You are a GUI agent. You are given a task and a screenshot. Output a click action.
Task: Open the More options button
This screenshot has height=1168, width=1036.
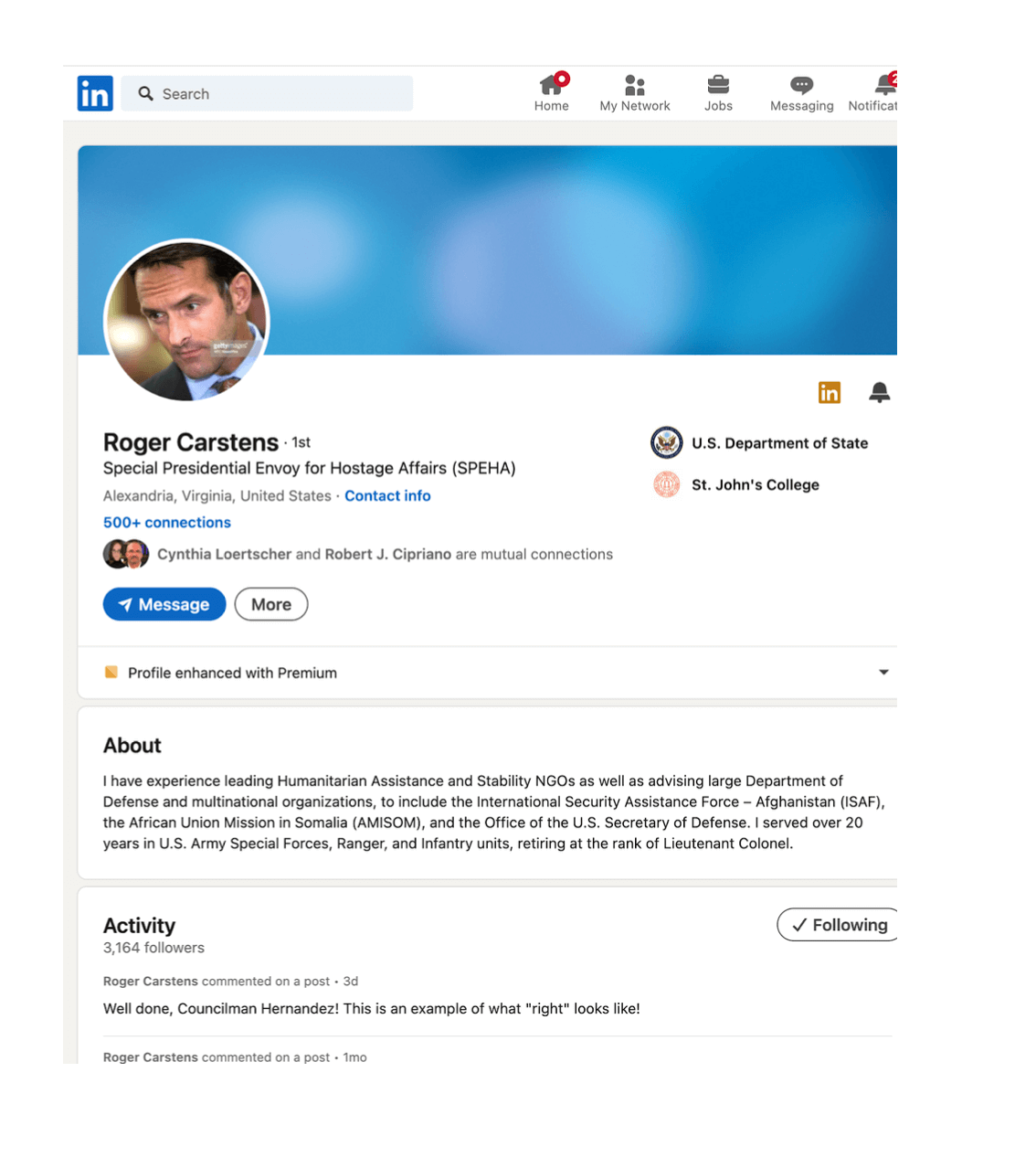(271, 604)
